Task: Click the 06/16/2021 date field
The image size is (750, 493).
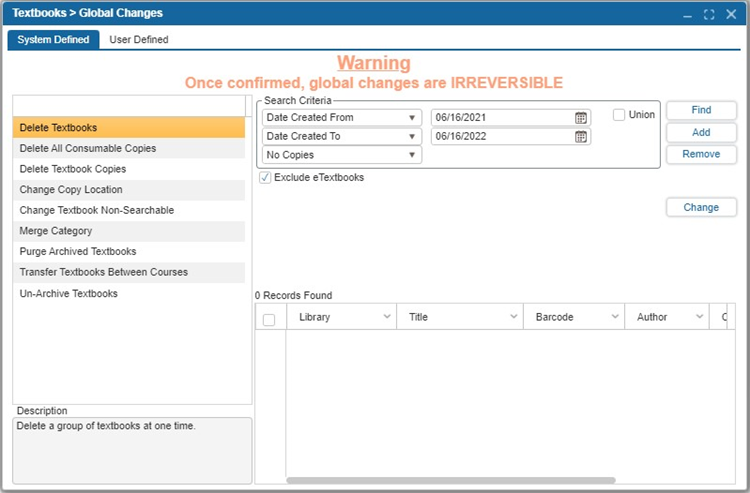Action: coord(511,118)
